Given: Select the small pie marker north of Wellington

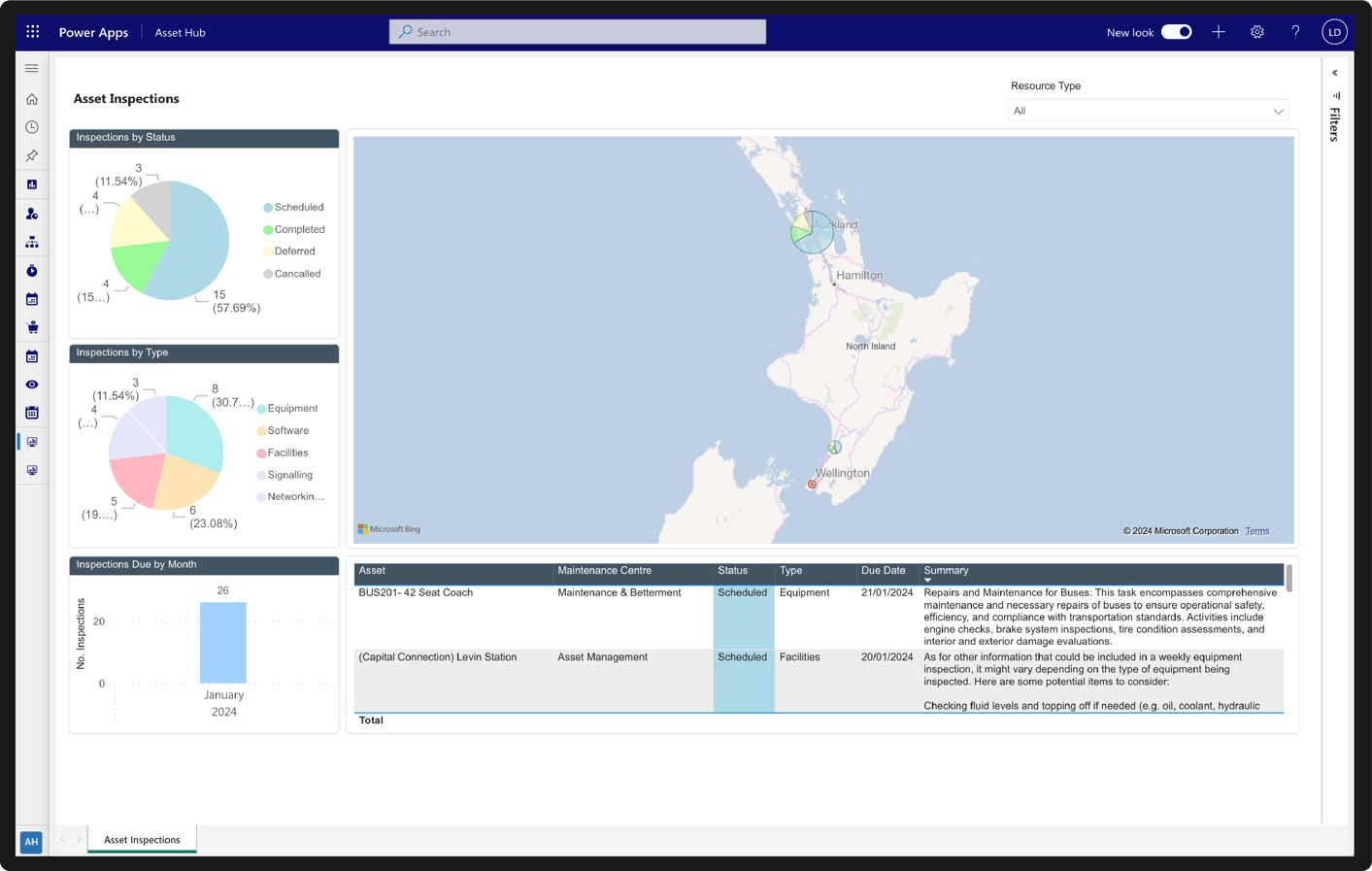Looking at the screenshot, I should tap(835, 447).
